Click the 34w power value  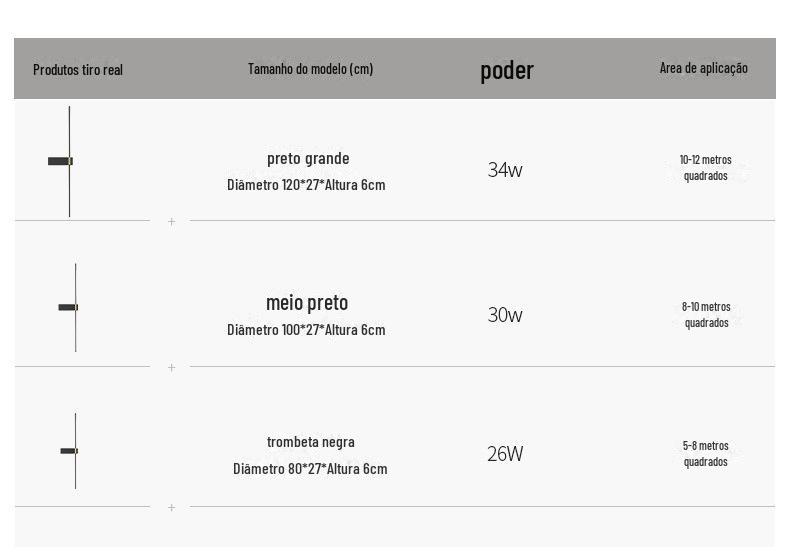click(505, 170)
